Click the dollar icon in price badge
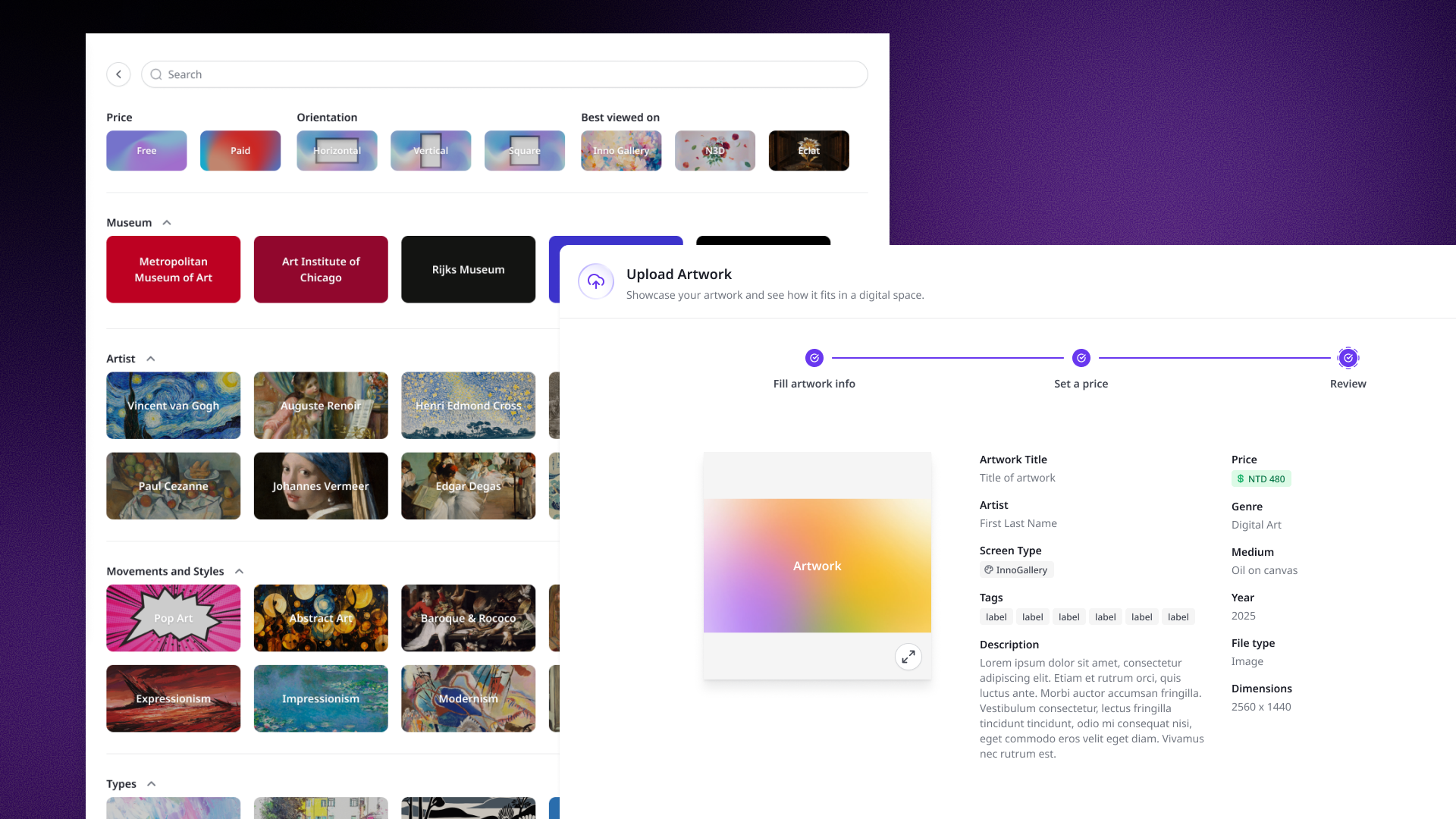This screenshot has height=819, width=1456. [1241, 479]
